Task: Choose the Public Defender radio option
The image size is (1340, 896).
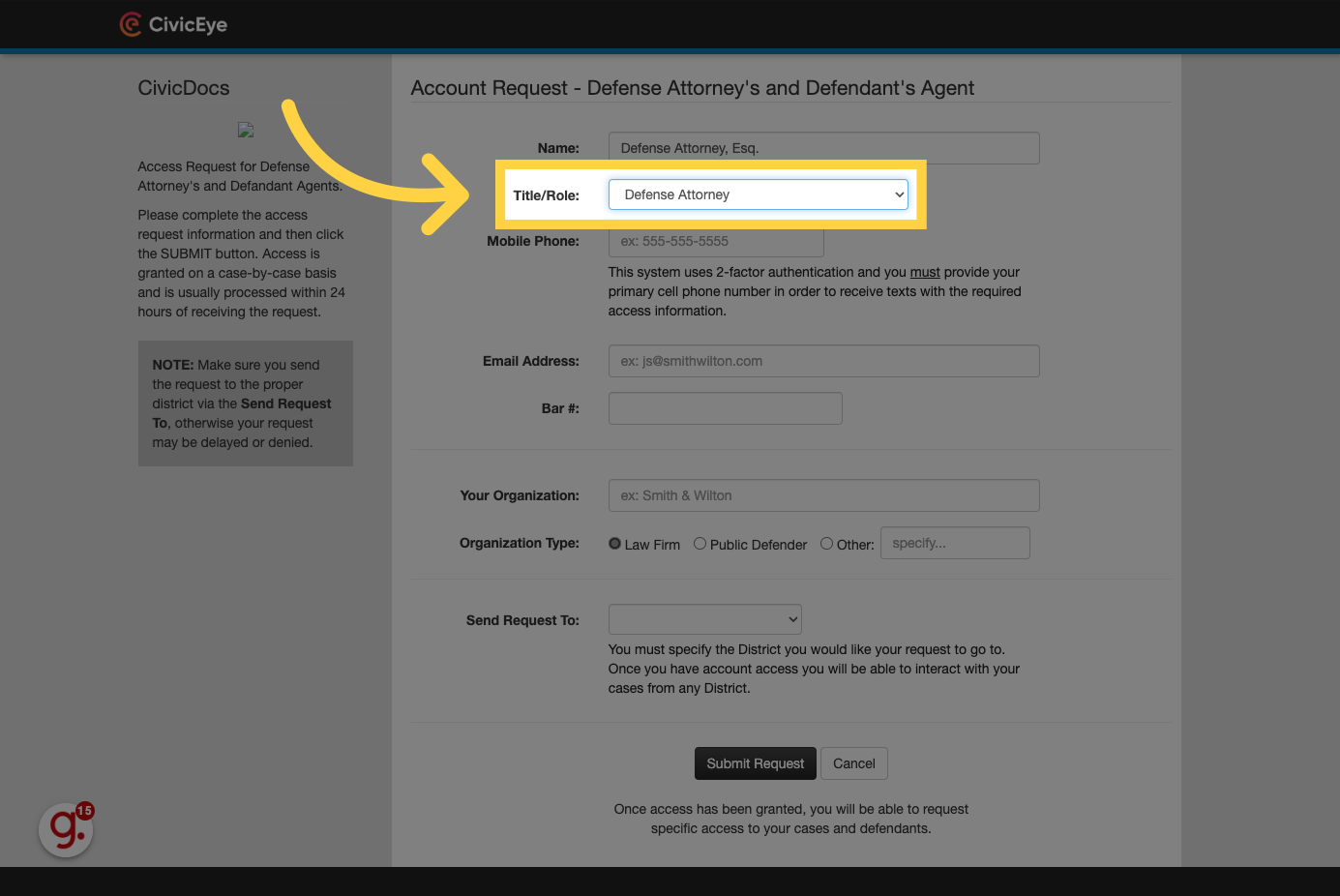Action: (700, 544)
